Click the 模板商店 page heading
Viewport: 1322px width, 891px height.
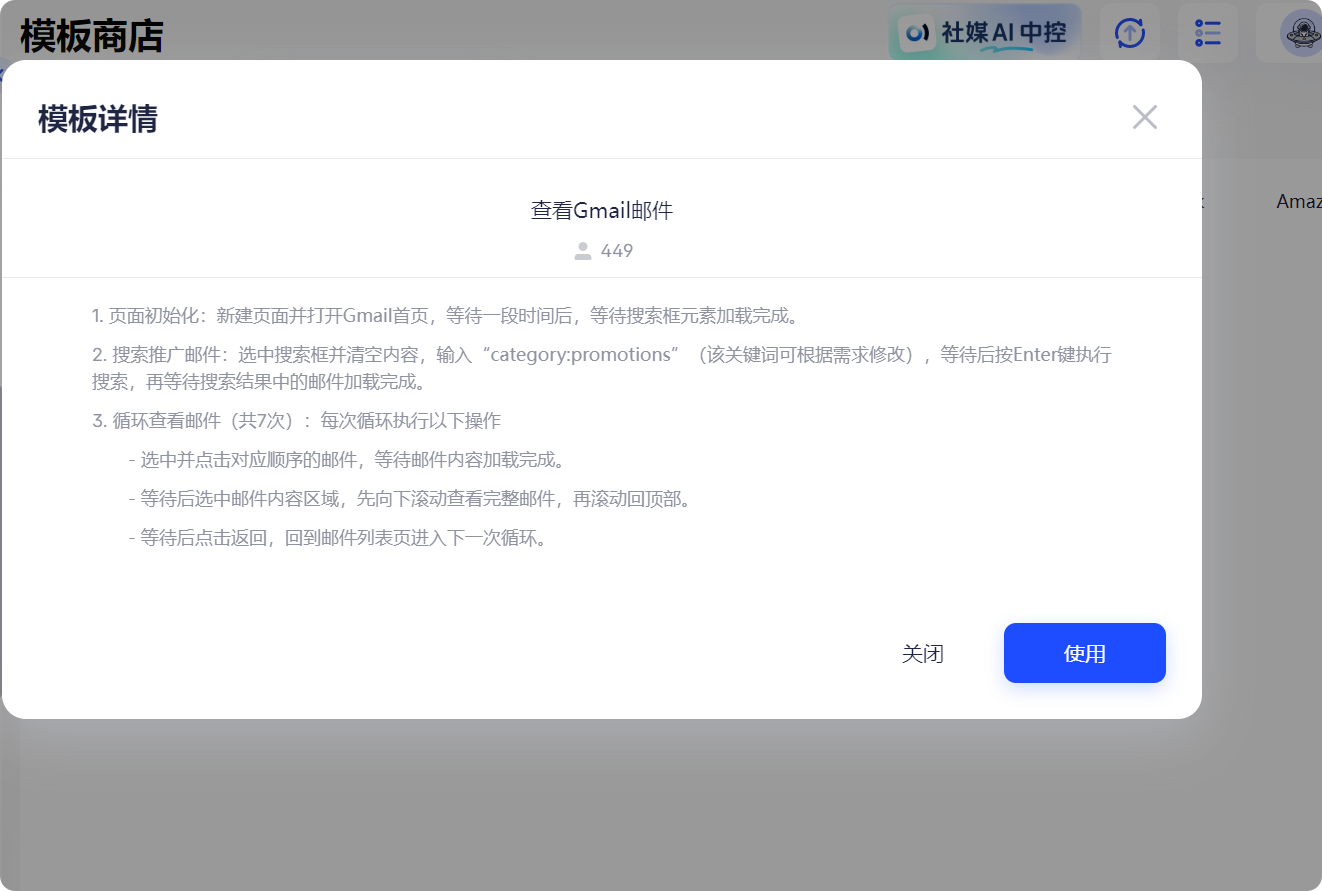tap(91, 33)
